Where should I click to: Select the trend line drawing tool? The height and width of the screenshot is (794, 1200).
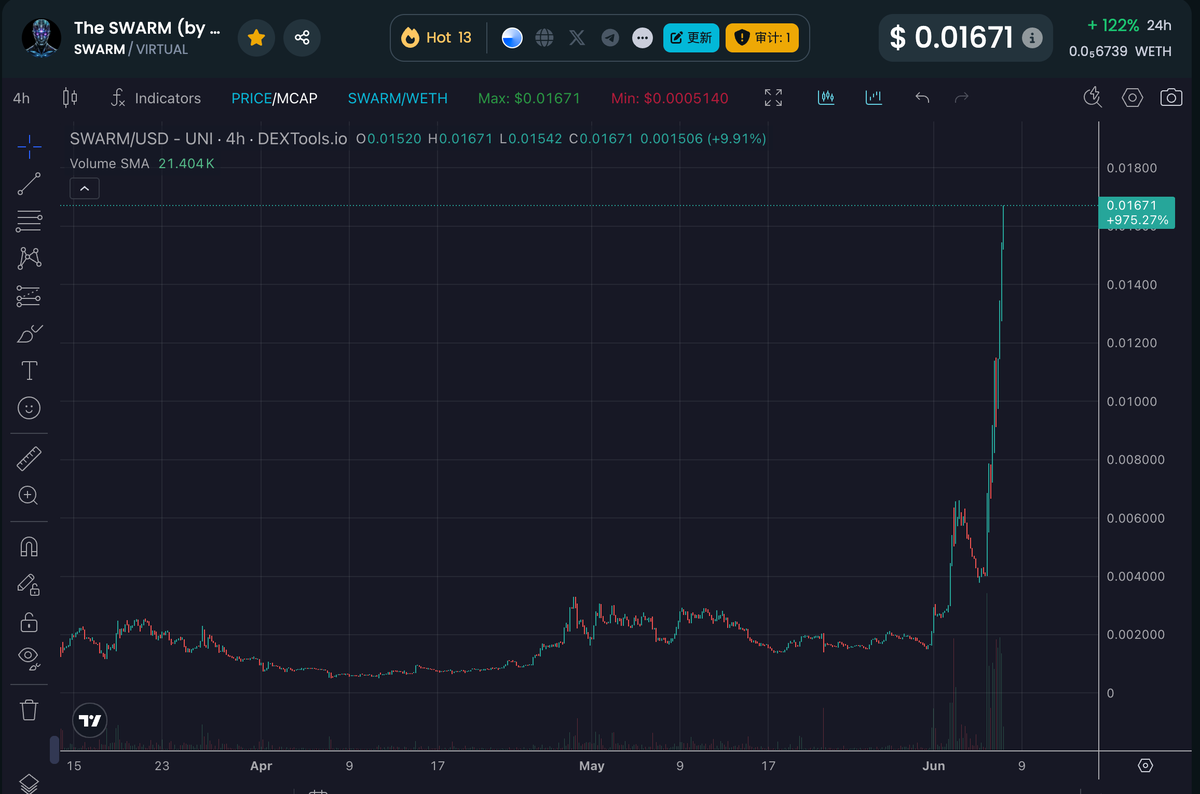(x=30, y=184)
